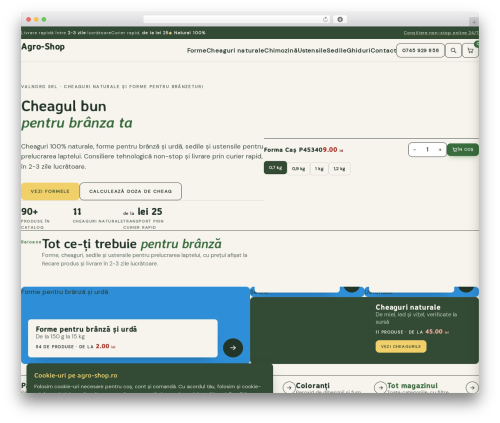
Task: Open the Contact menu item
Action: (383, 51)
